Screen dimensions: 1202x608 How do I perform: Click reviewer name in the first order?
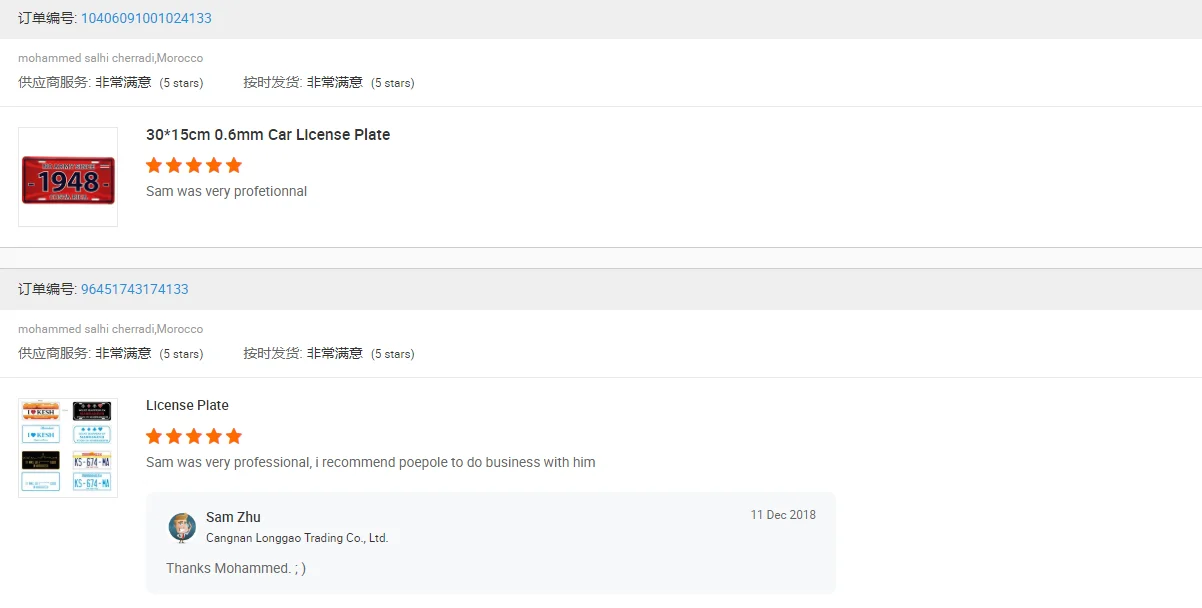tap(110, 58)
